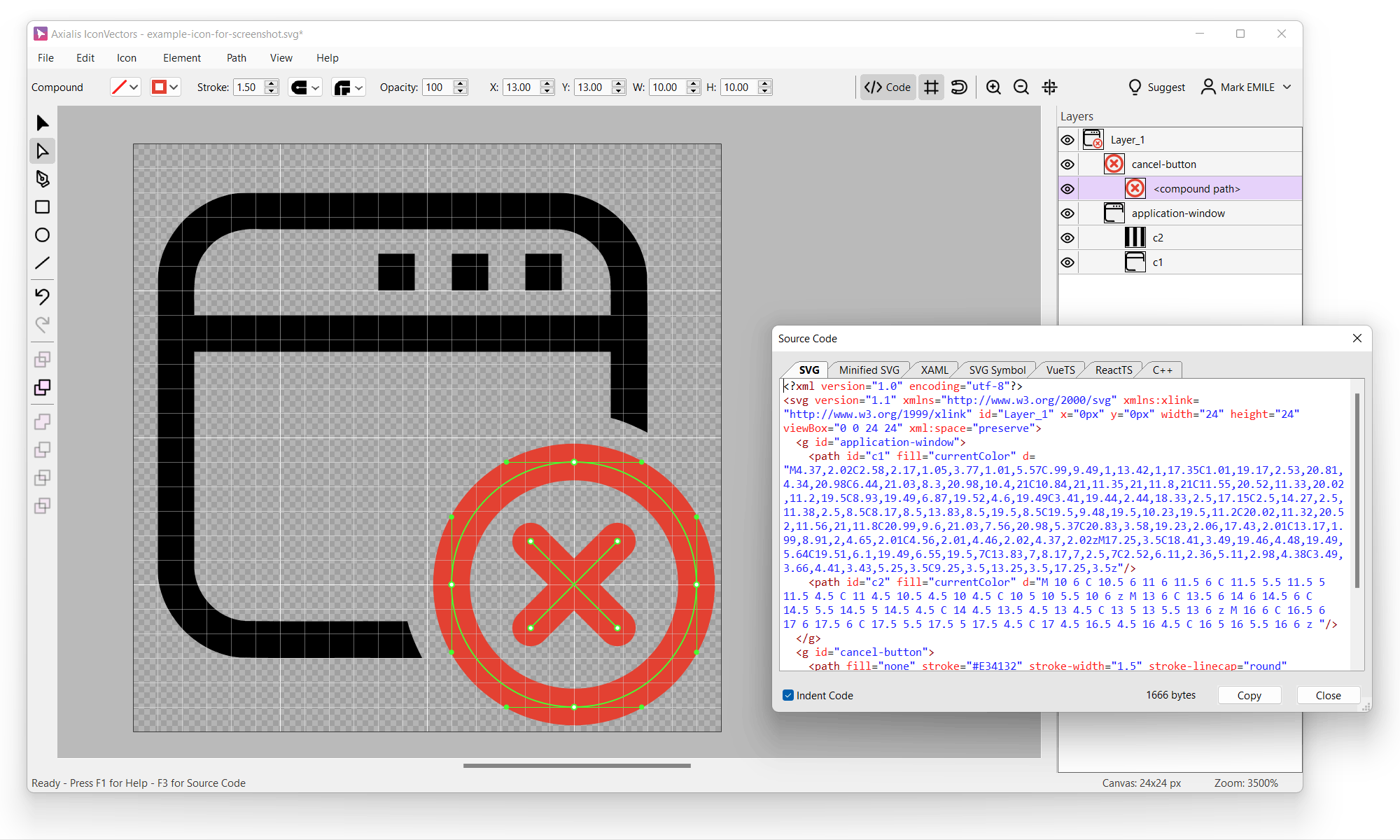Click the Zoom In magnifier icon
The width and height of the screenshot is (1400, 840).
993,87
